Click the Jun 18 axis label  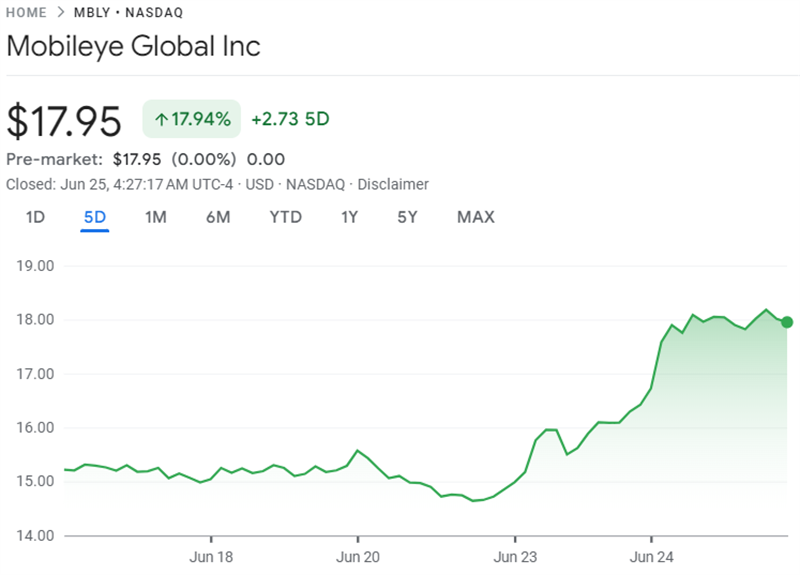pyautogui.click(x=211, y=557)
